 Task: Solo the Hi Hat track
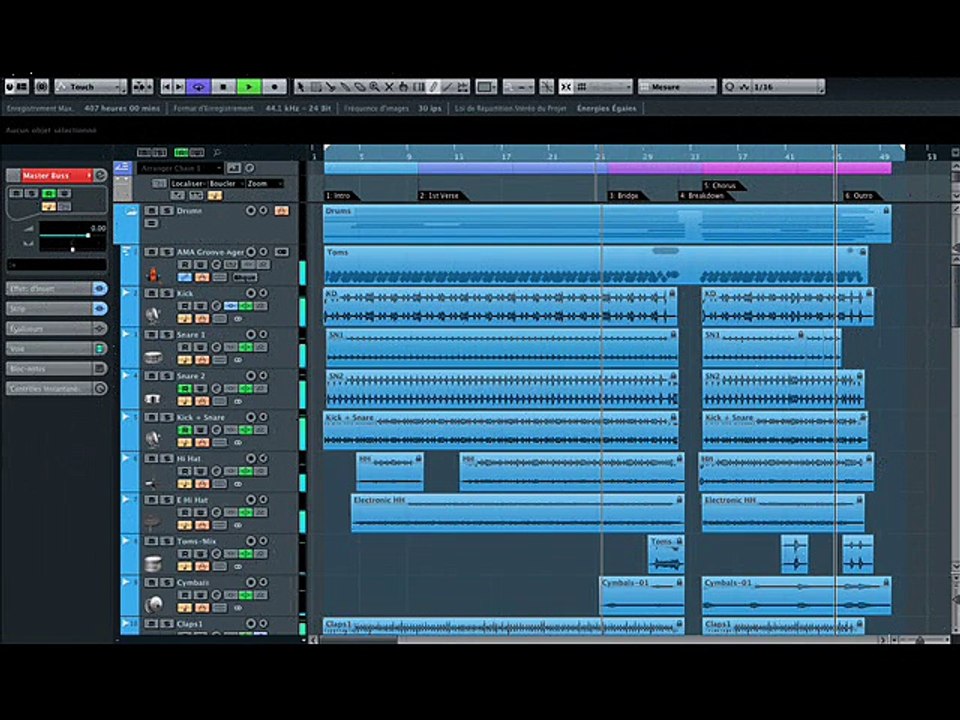click(166, 458)
